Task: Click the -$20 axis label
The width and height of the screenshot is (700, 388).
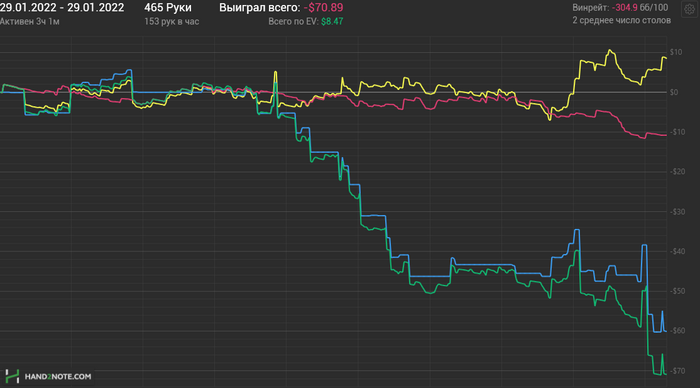Action: coord(677,171)
